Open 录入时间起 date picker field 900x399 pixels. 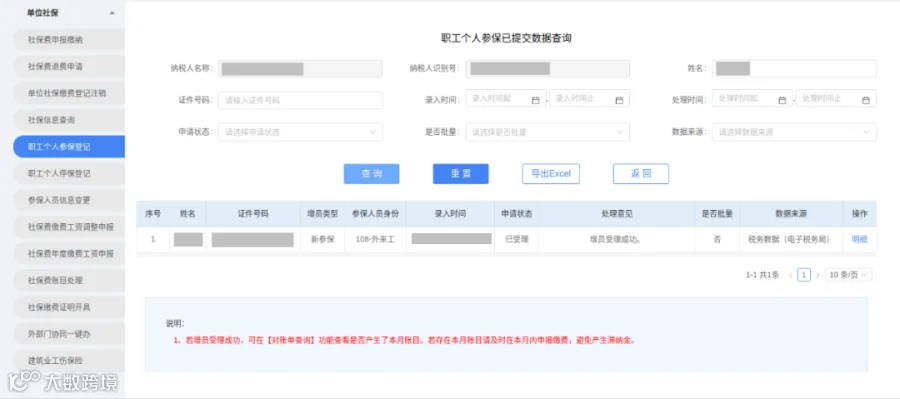[506, 98]
